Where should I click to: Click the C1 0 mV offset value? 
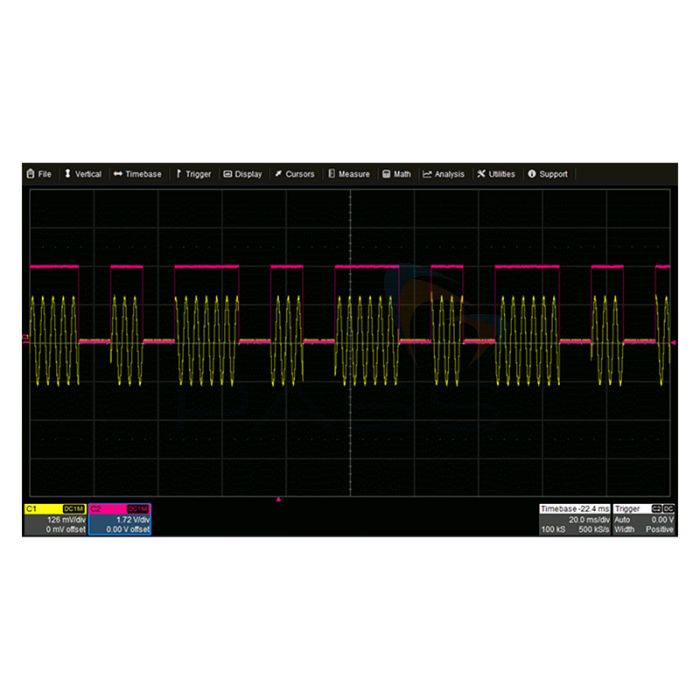pyautogui.click(x=65, y=529)
